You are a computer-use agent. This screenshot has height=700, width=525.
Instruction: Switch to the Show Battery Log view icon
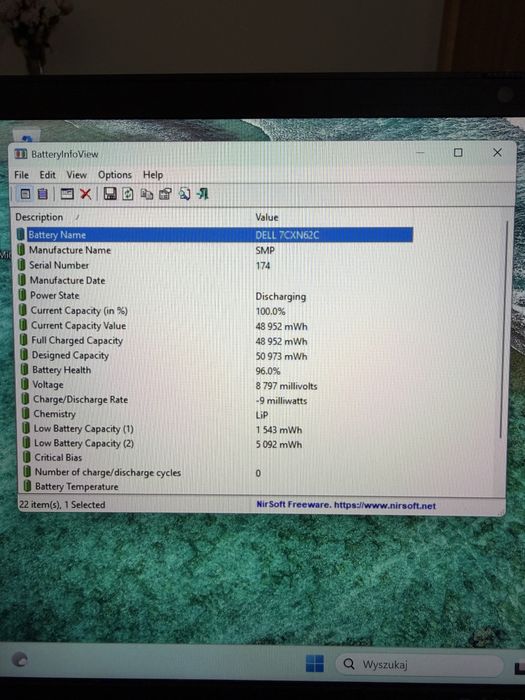pos(42,194)
